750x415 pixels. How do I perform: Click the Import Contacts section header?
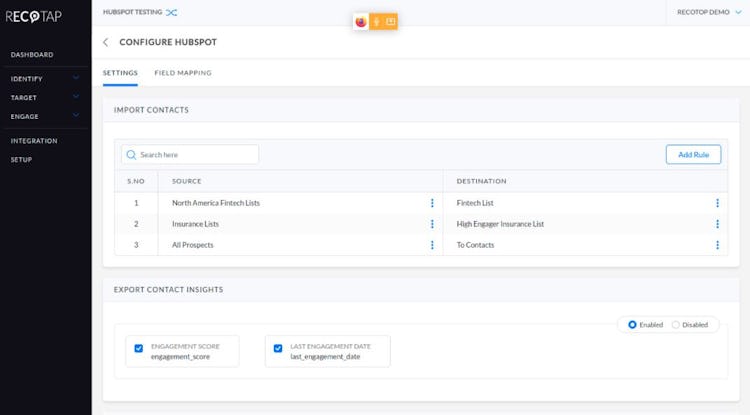coord(151,110)
